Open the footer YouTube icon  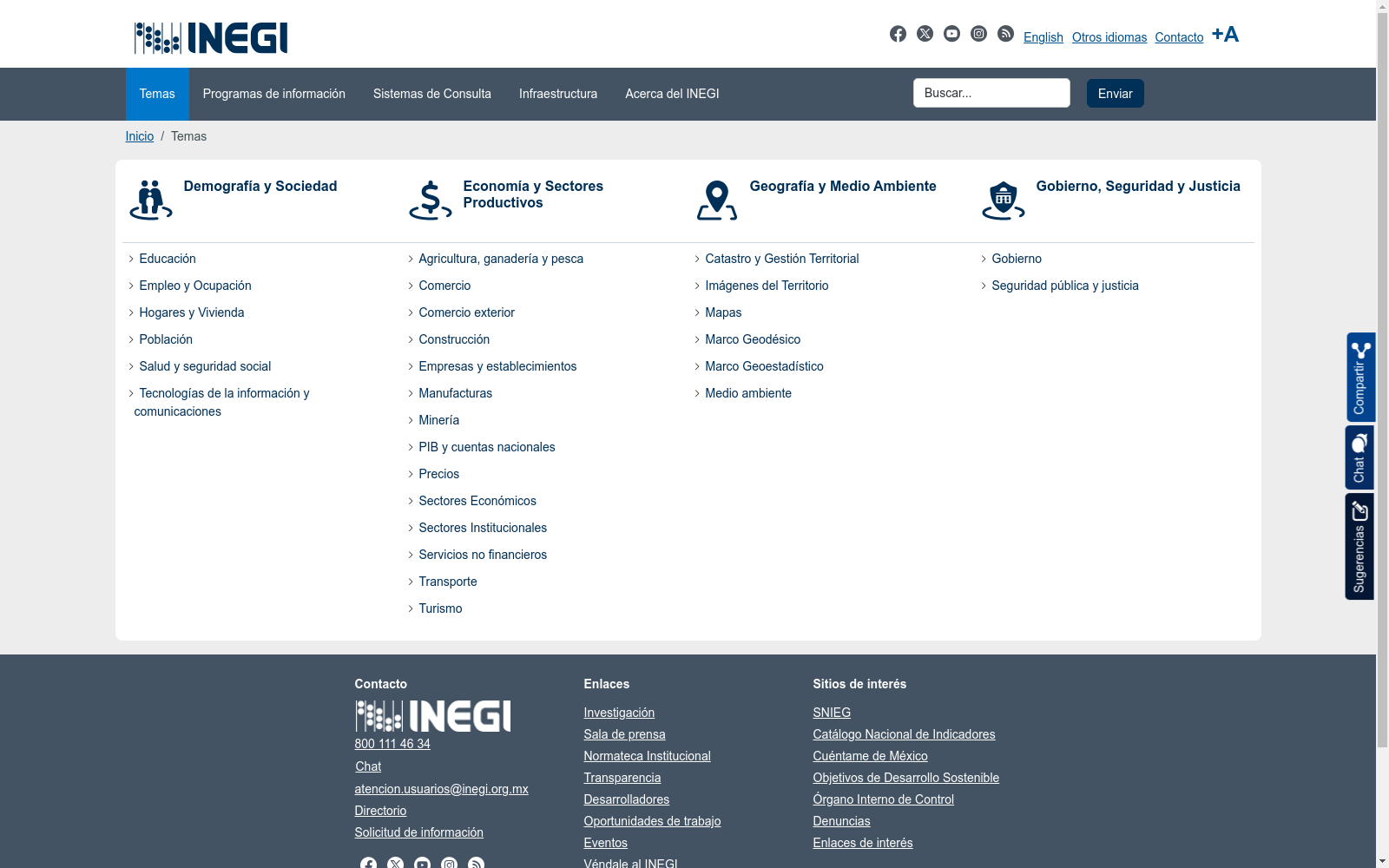tap(422, 863)
